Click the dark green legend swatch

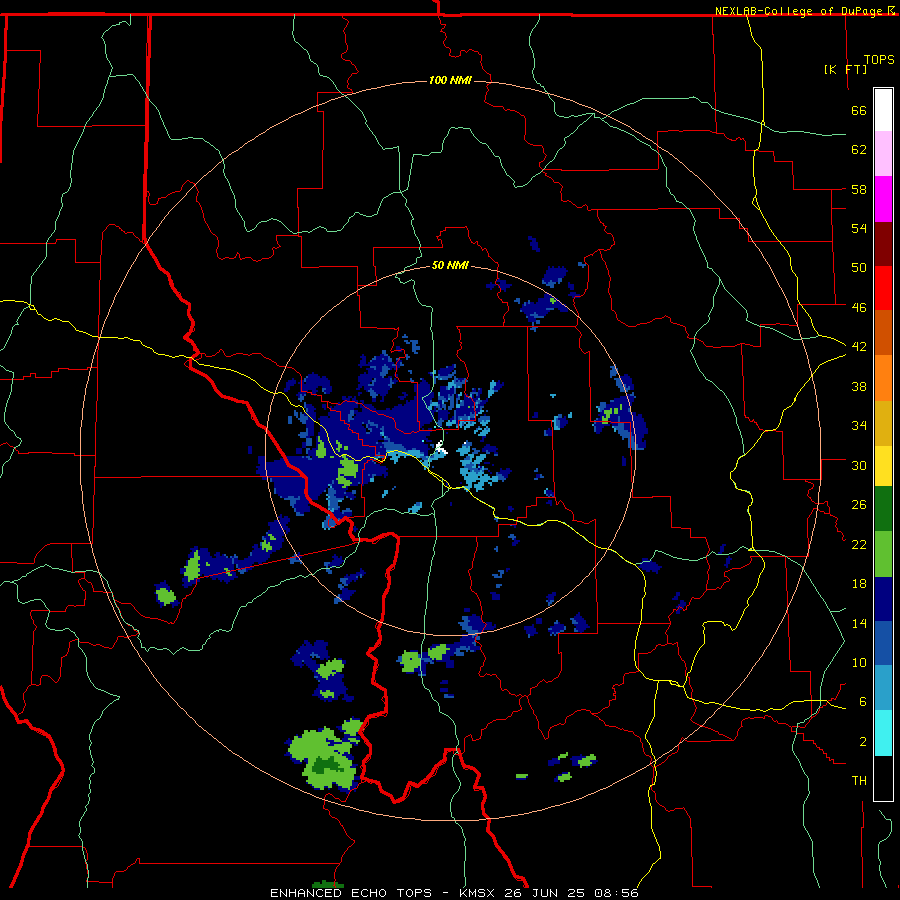tap(883, 509)
